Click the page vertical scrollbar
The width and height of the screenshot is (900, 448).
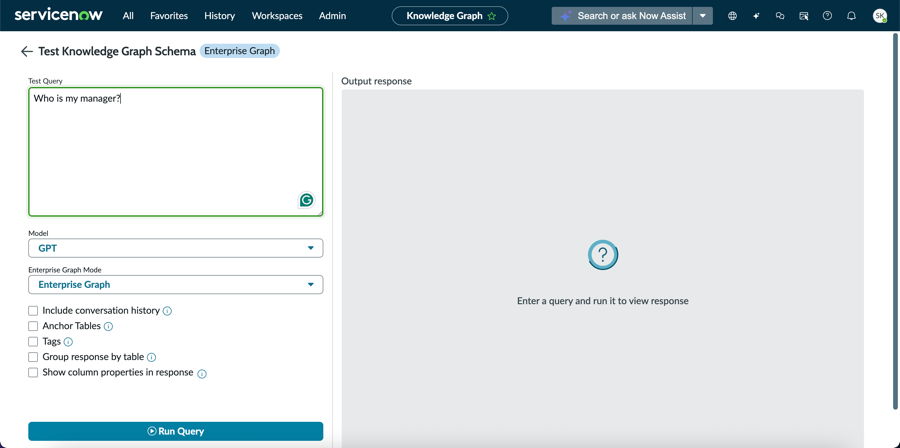pos(896,220)
